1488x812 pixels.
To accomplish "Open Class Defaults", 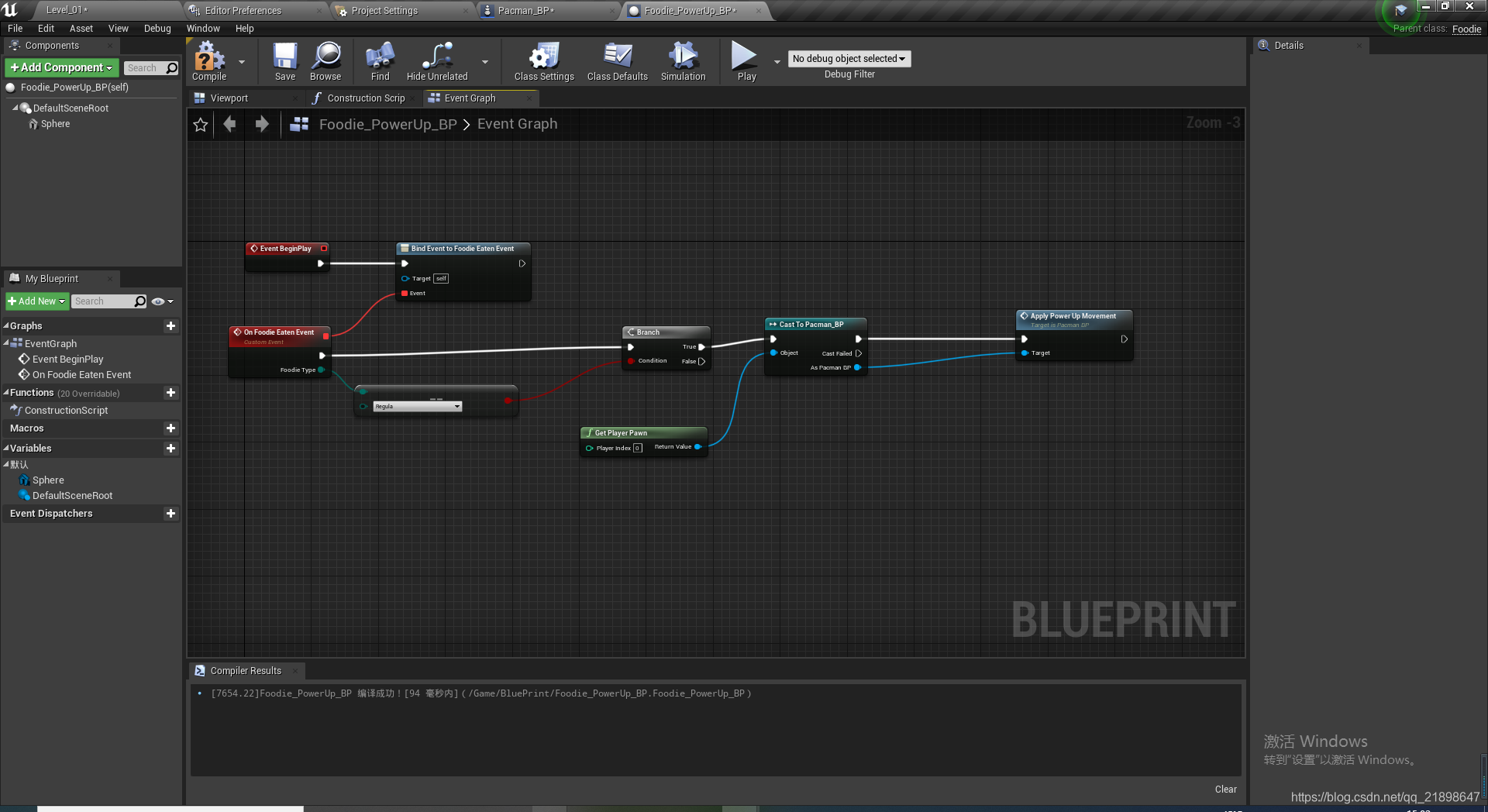I will pos(618,61).
